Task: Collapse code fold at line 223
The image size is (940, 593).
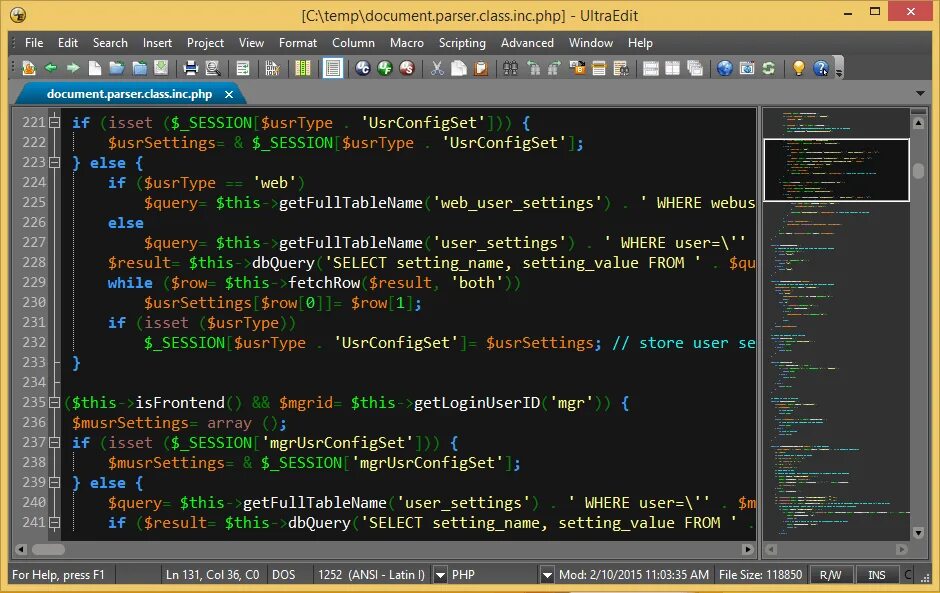Action: pos(55,162)
